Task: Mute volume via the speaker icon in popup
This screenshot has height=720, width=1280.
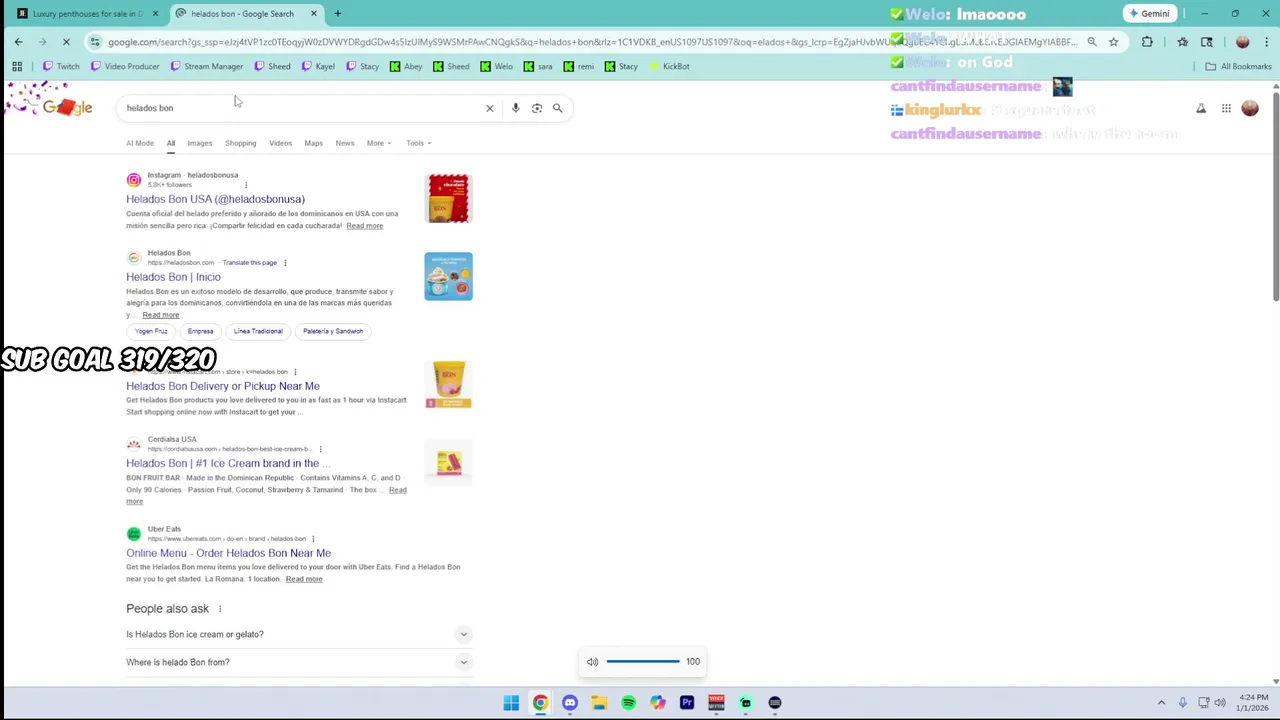Action: pyautogui.click(x=592, y=662)
